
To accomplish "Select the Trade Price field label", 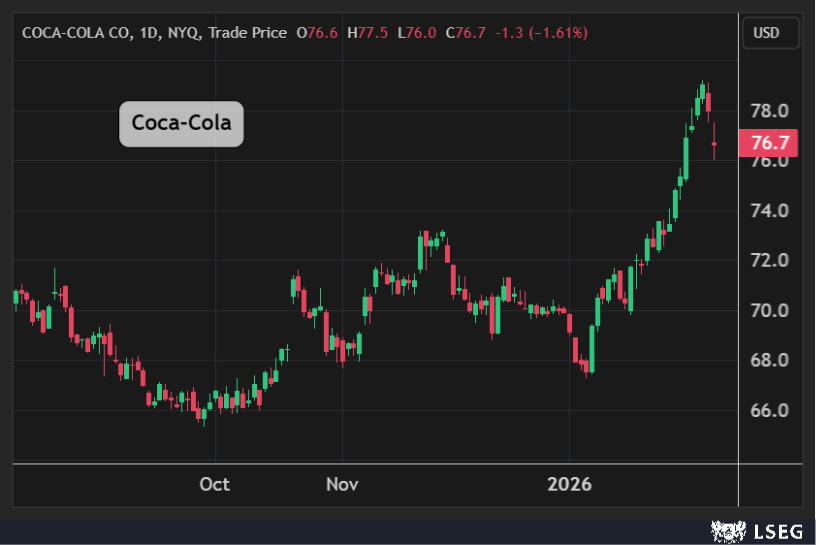I will 248,33.
